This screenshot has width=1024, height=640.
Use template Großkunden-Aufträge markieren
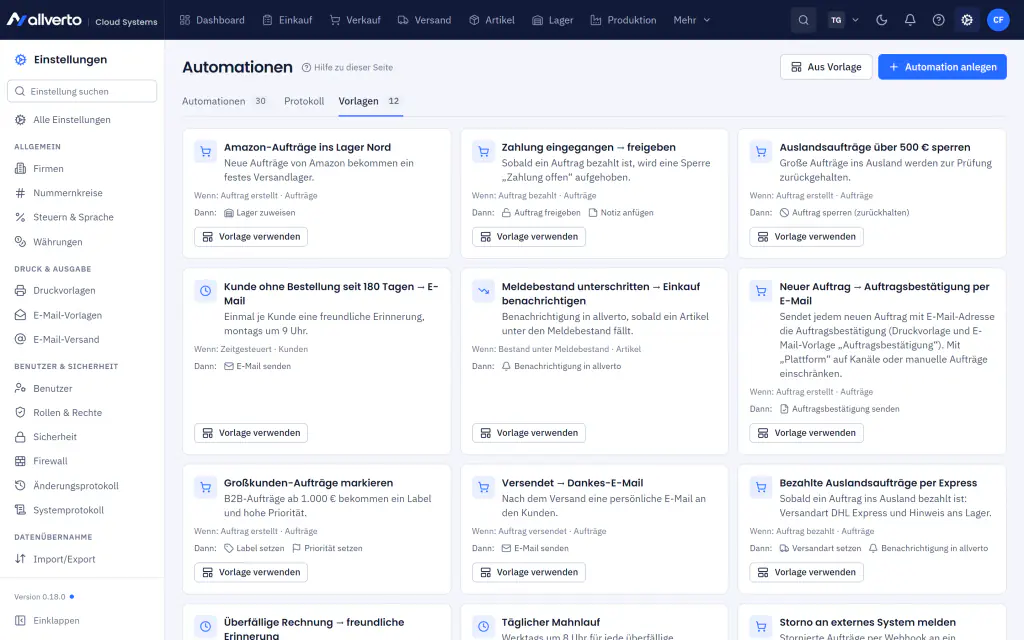point(251,572)
